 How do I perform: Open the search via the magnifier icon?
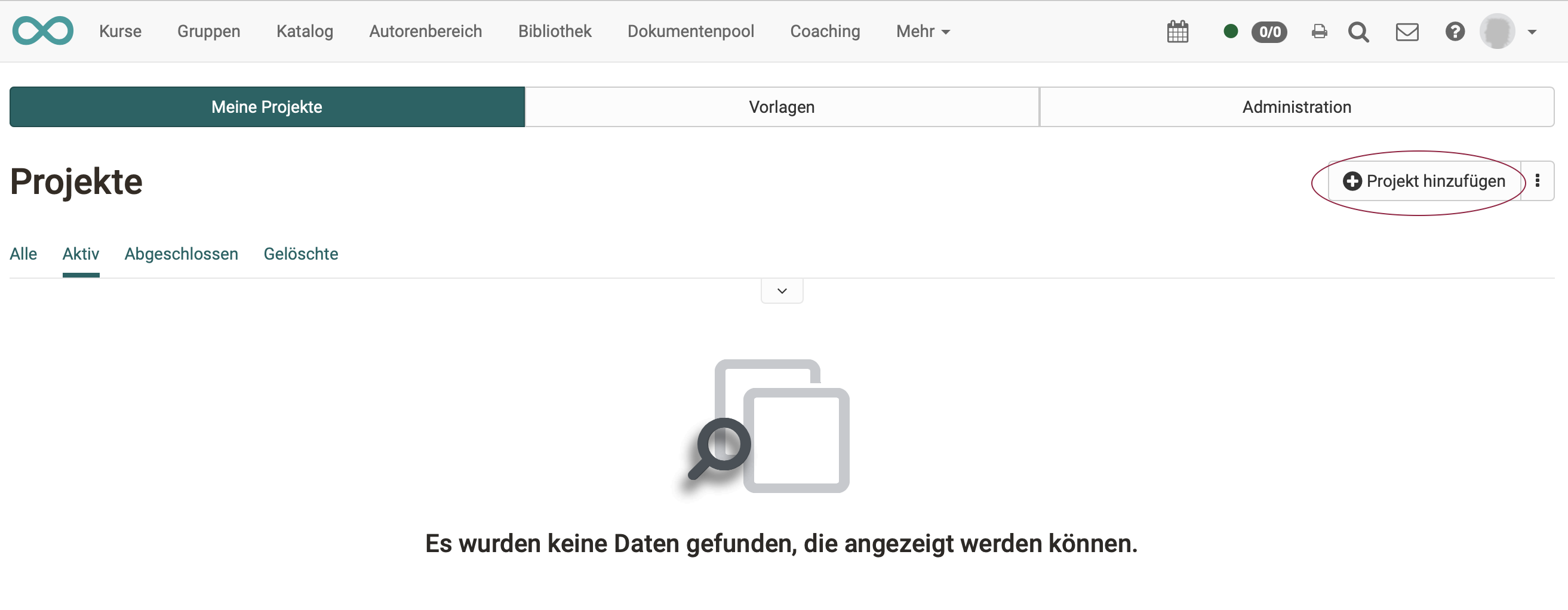tap(1358, 32)
